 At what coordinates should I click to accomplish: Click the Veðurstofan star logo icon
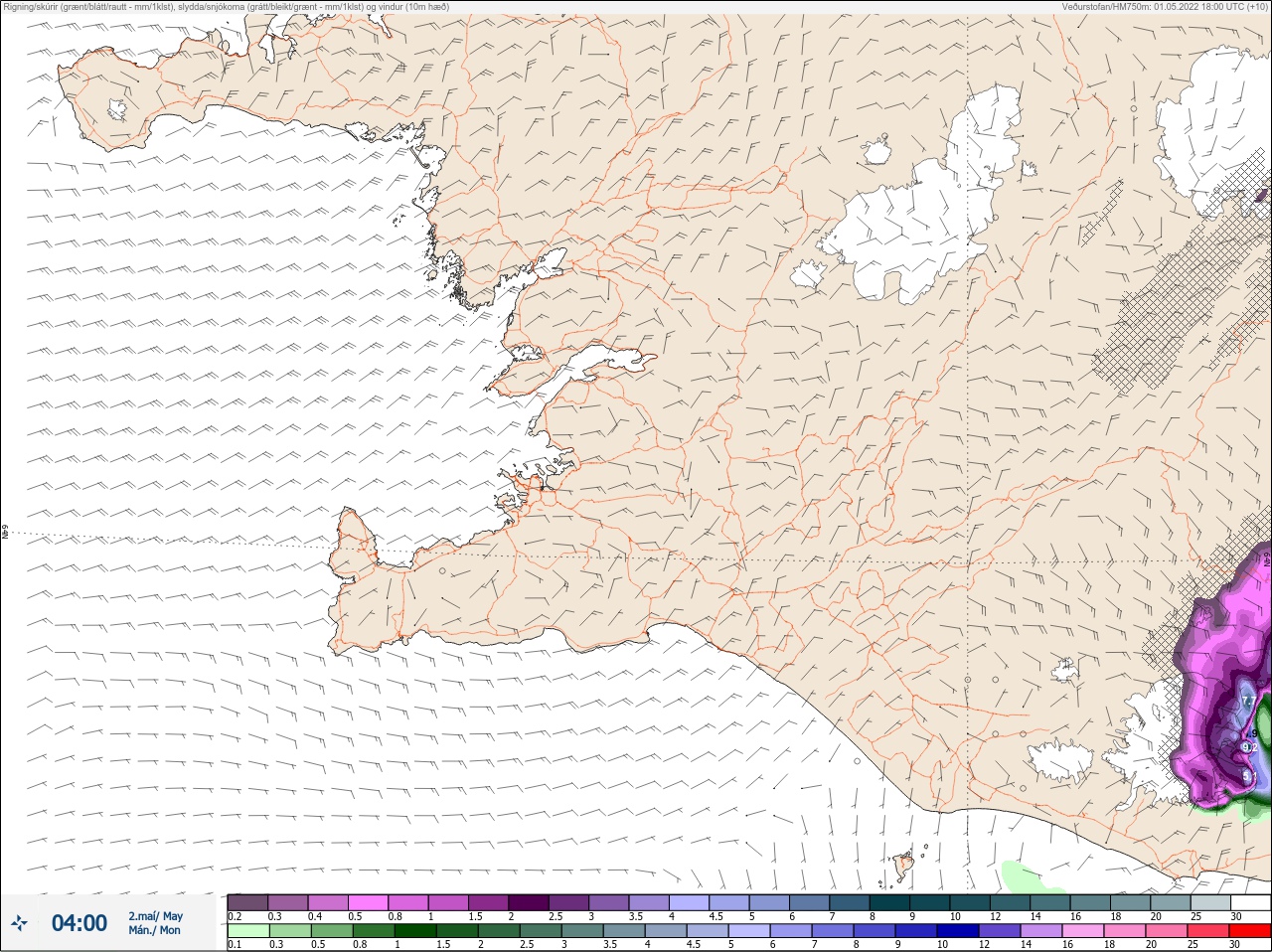coord(19,923)
